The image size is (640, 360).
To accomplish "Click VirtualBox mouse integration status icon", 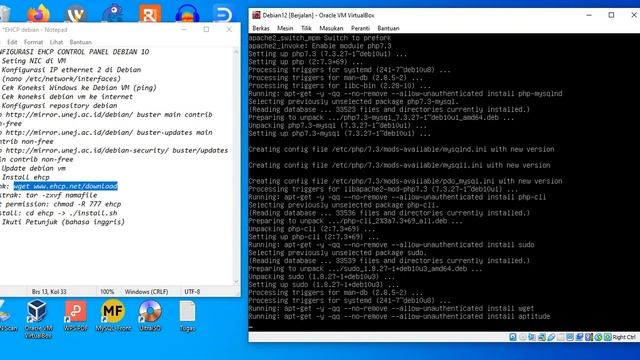I will click(x=598, y=337).
